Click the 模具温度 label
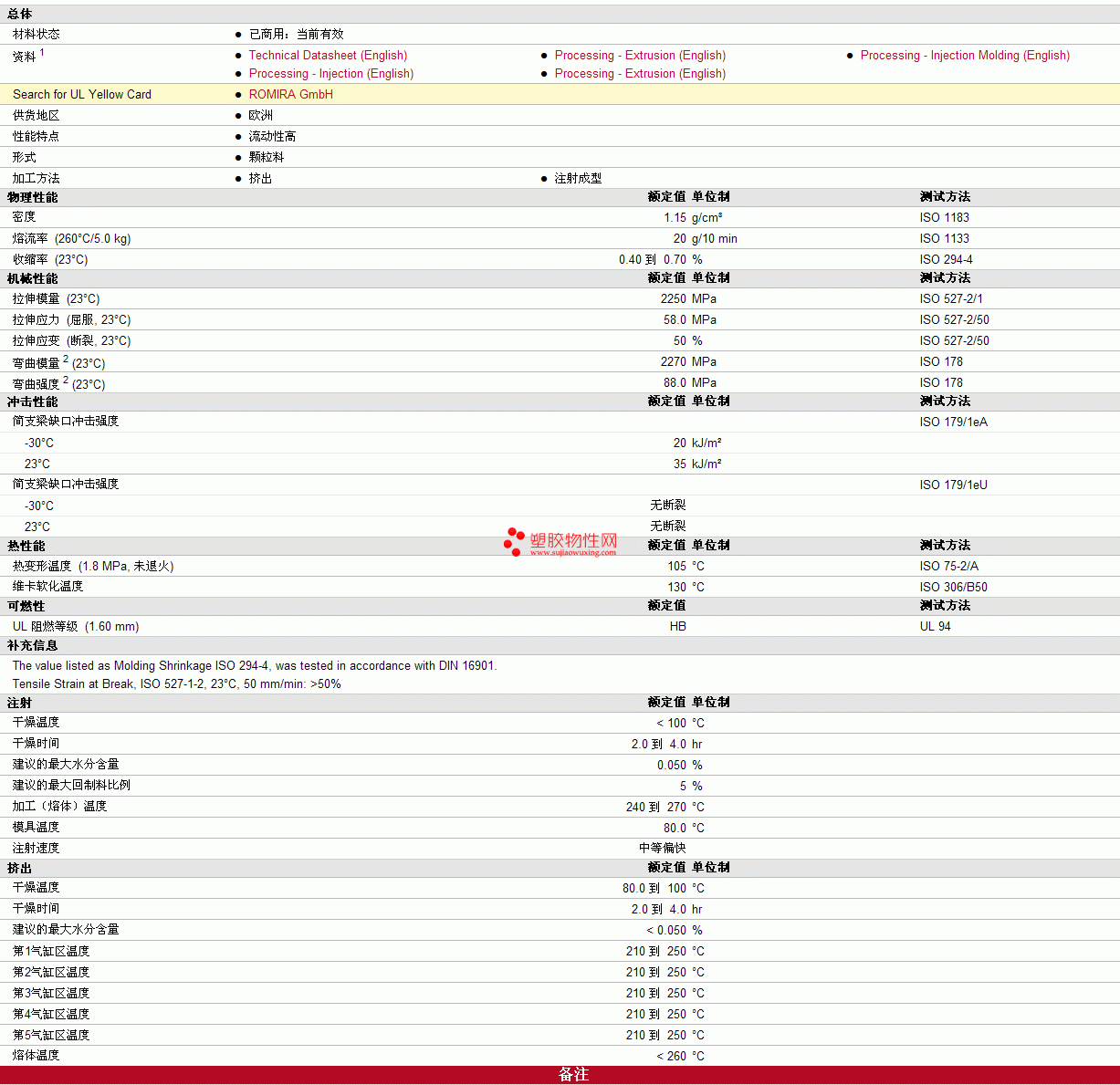Image resolution: width=1120 pixels, height=1085 pixels. pyautogui.click(x=37, y=828)
